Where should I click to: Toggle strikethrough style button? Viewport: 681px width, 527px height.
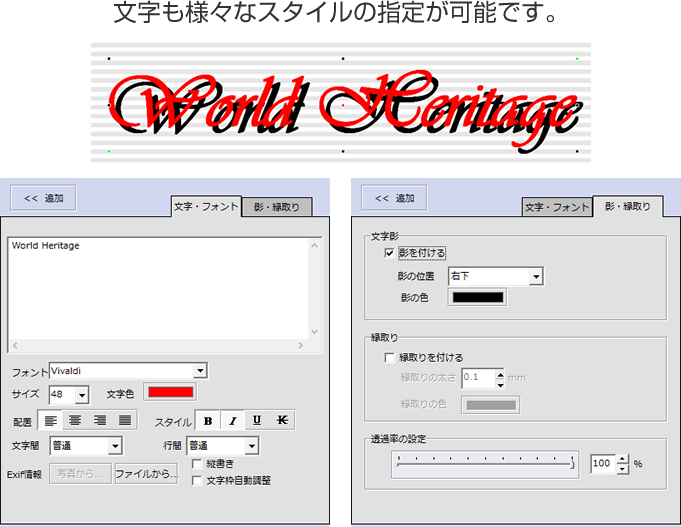click(282, 421)
